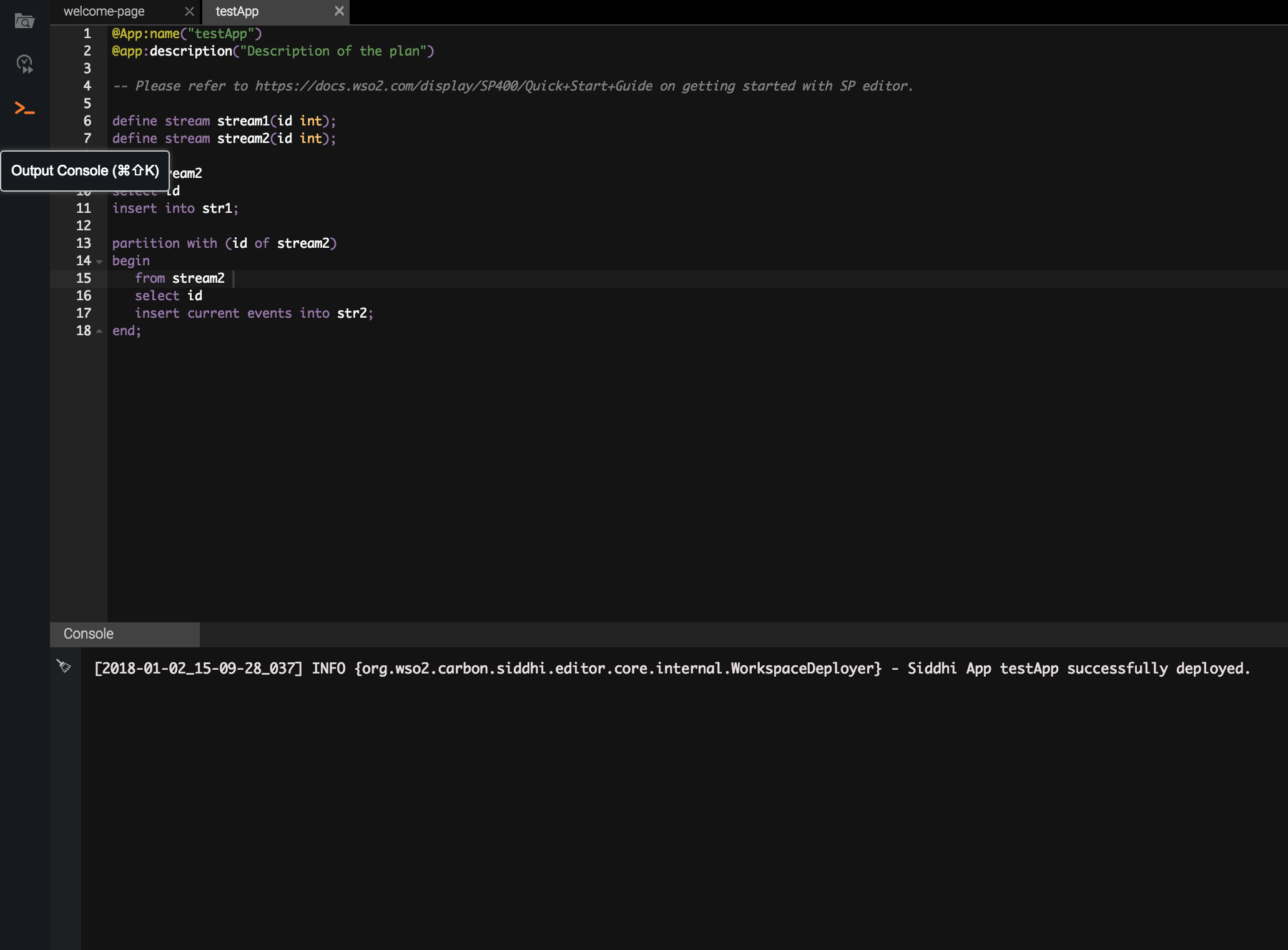Click the fold marker at line 18

99,331
